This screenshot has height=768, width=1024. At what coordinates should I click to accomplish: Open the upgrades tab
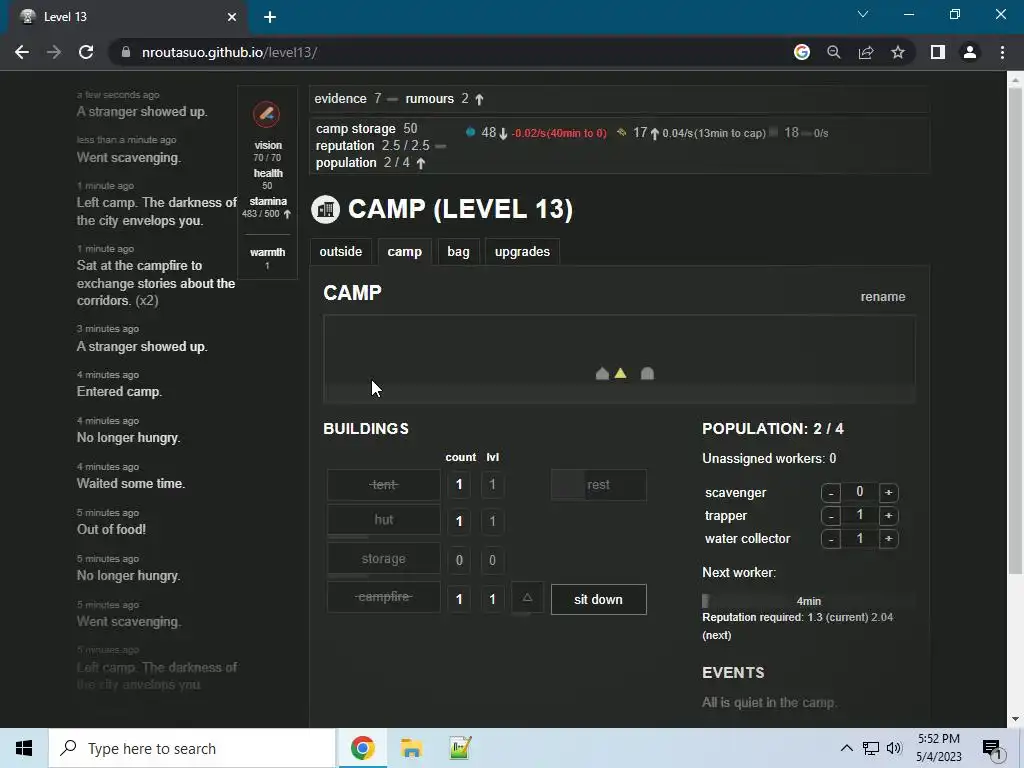point(522,251)
